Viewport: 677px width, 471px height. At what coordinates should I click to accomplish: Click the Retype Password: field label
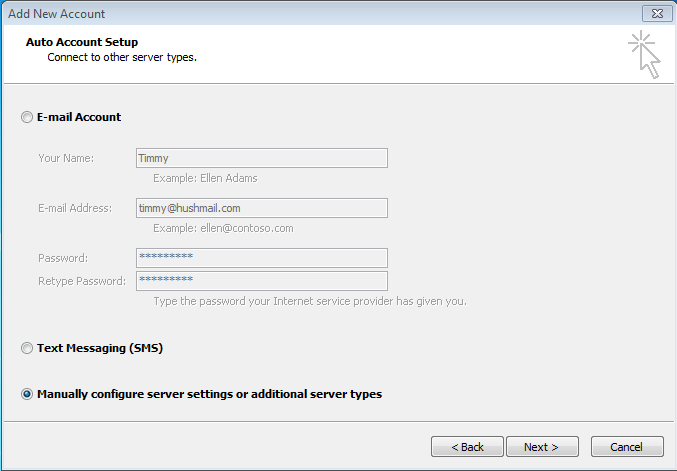pos(82,281)
